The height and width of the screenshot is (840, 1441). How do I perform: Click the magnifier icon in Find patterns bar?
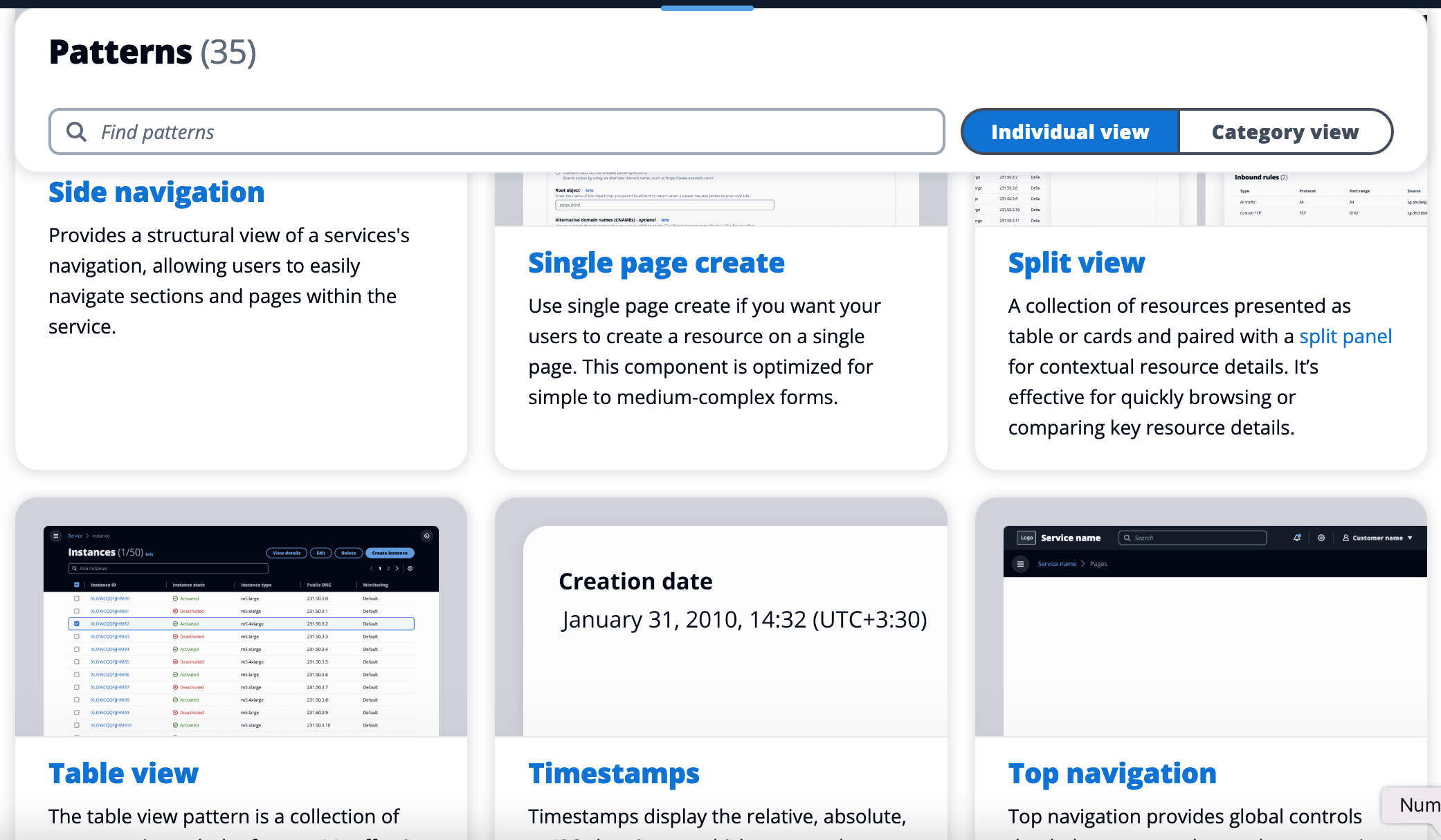click(x=76, y=131)
